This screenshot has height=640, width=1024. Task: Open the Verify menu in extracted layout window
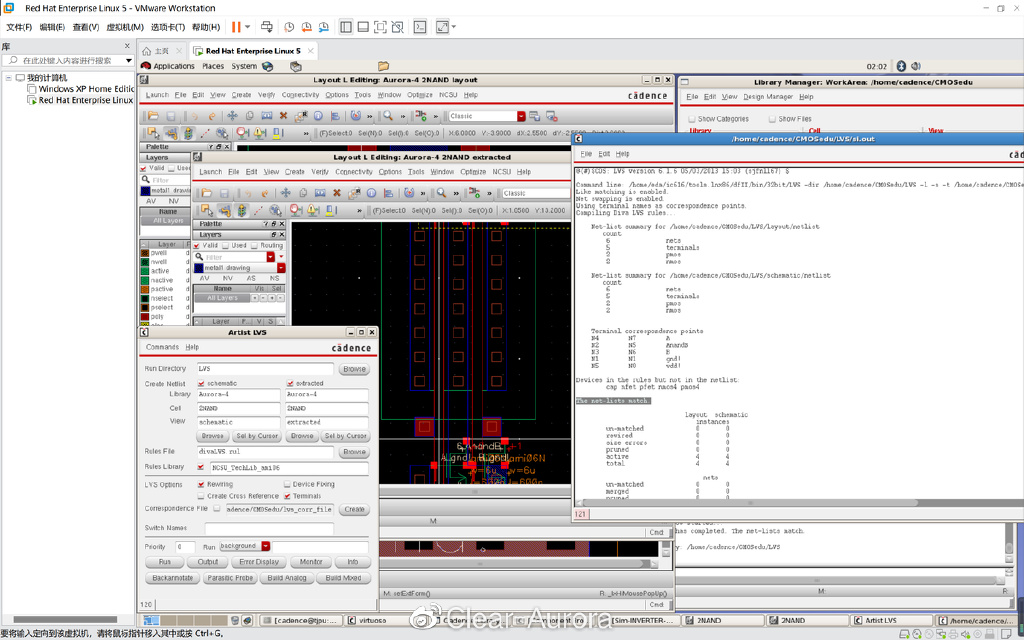click(x=319, y=172)
